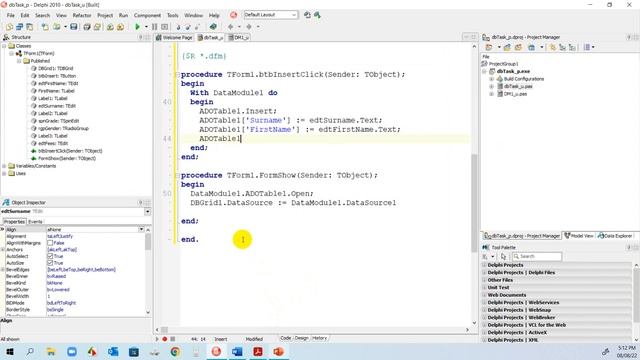This screenshot has width=640, height=360.
Task: Click the editor vertical scrollbar thumb
Action: 474,202
